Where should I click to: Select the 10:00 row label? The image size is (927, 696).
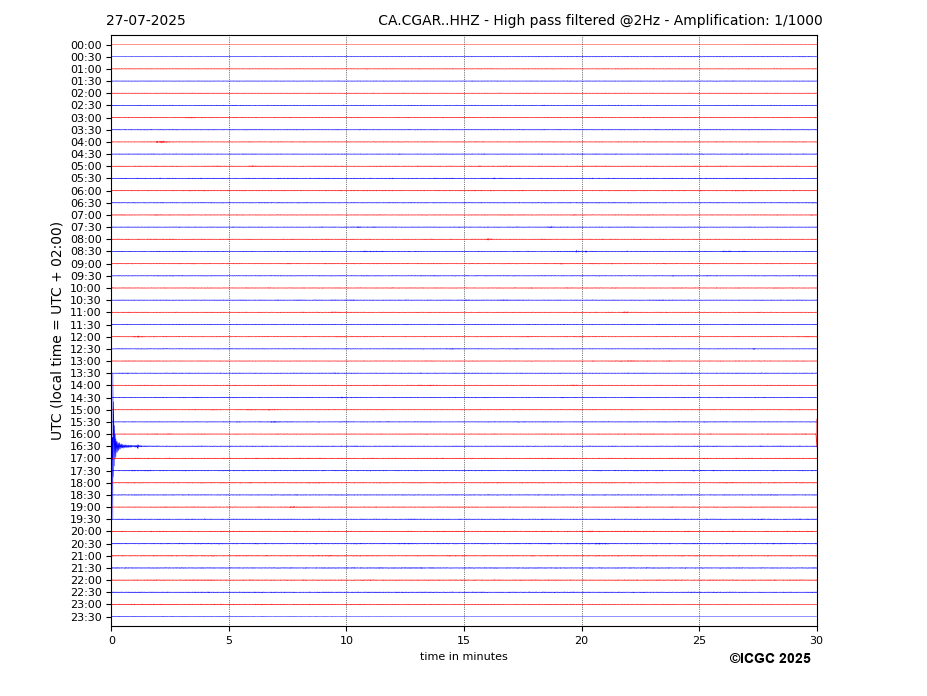[86, 289]
